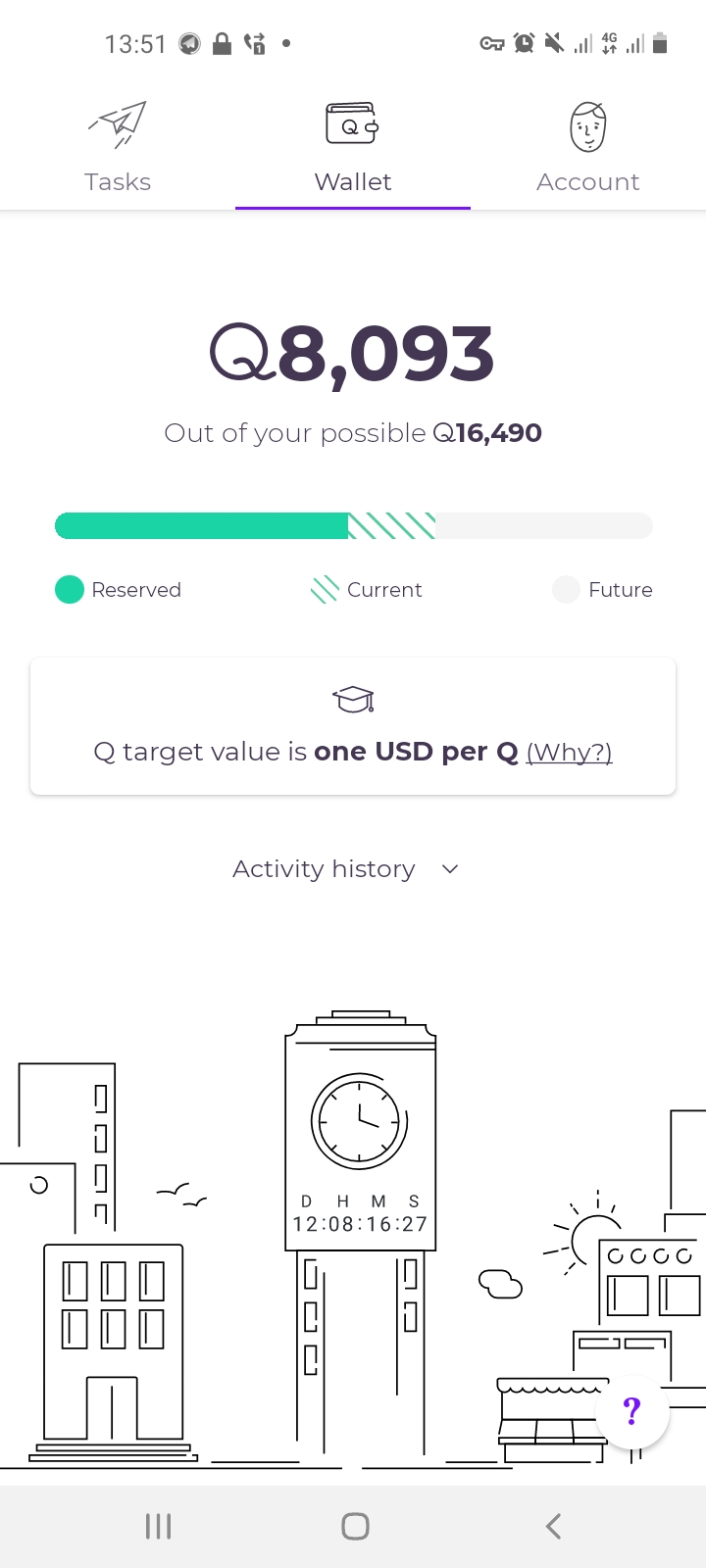Tap the countdown timer 12:08:16:27
The image size is (706, 1568).
point(360,1224)
